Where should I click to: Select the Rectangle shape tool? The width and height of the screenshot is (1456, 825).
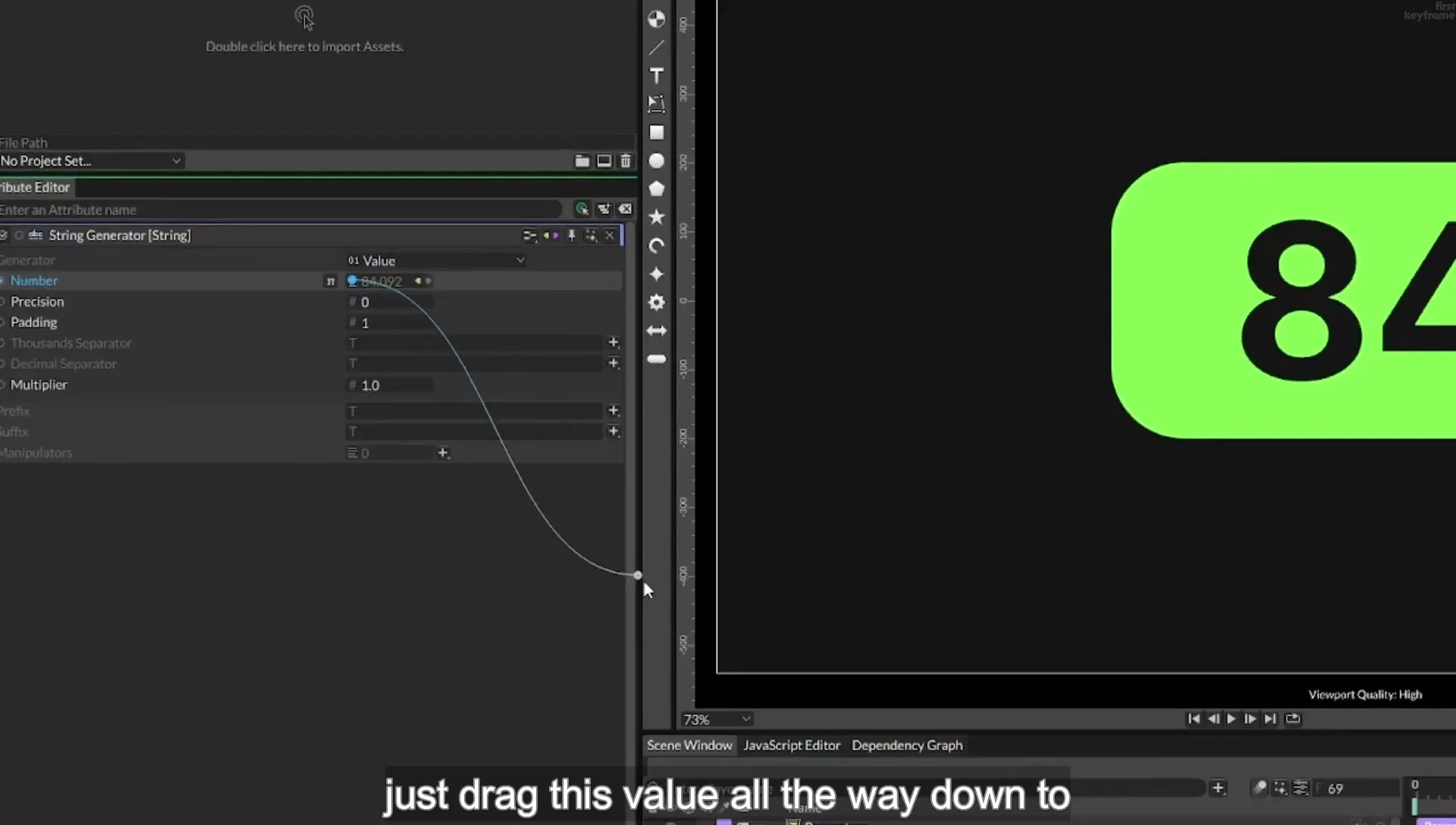click(657, 133)
